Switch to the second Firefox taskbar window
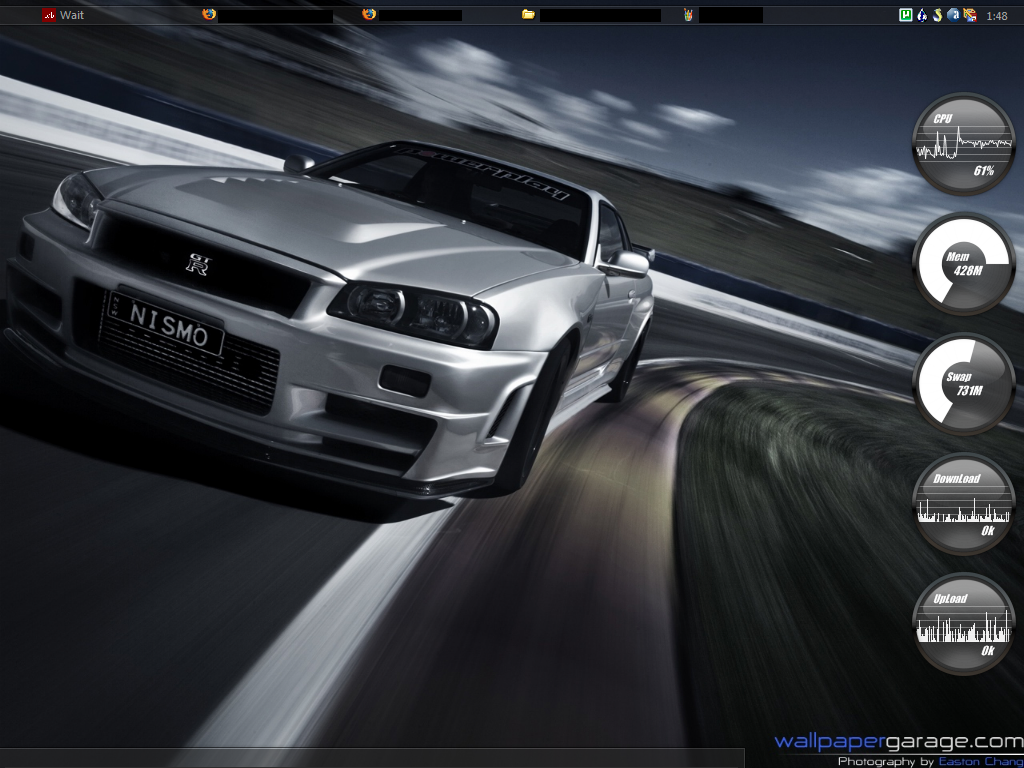Viewport: 1024px width, 768px height. [x=413, y=14]
